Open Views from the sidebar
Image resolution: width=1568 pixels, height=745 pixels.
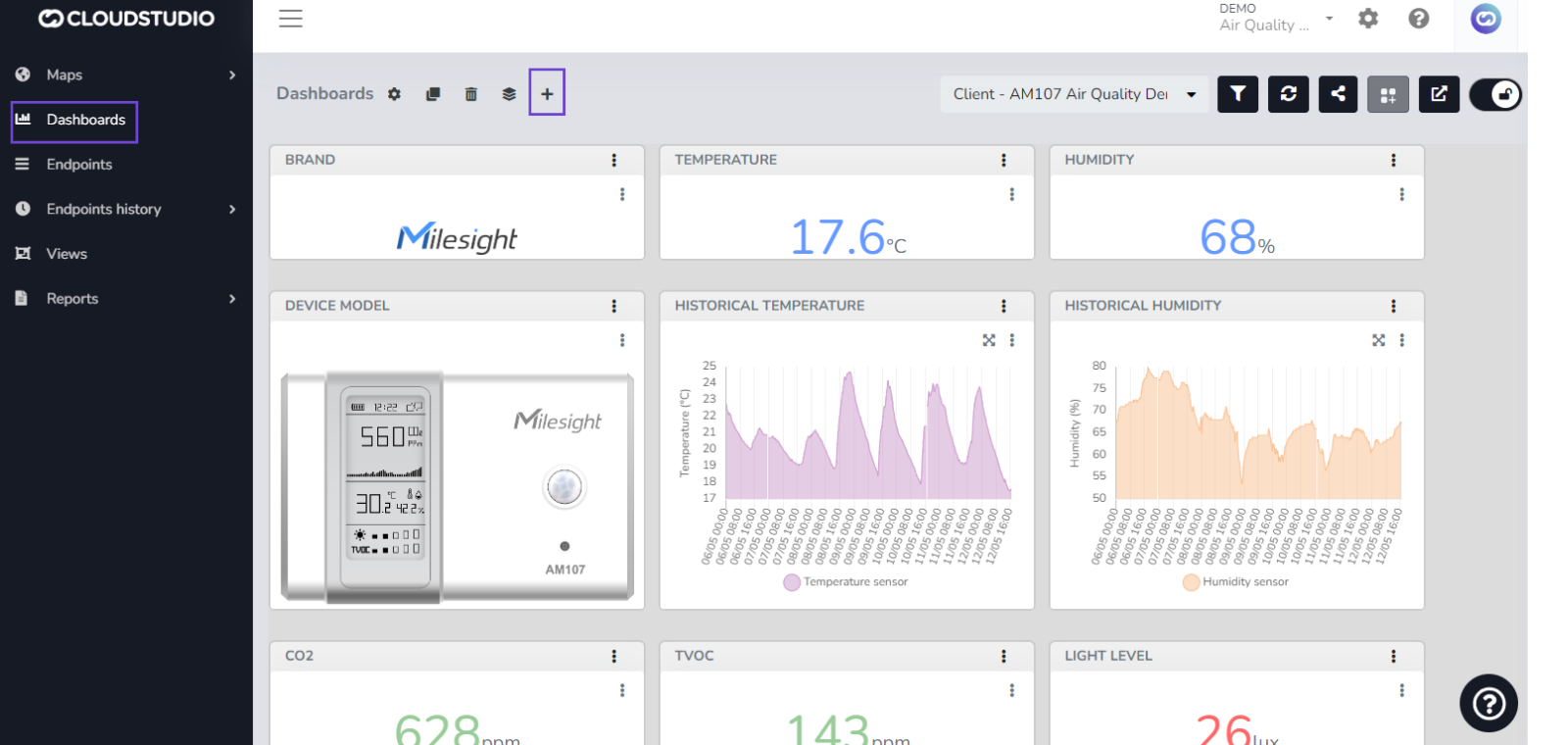pyautogui.click(x=67, y=254)
